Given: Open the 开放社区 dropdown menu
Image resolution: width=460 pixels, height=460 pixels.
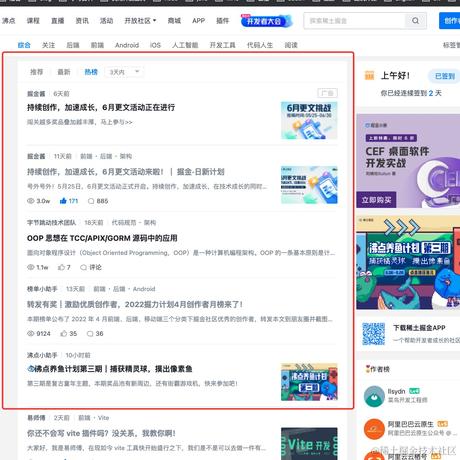Looking at the screenshot, I should tap(140, 21).
